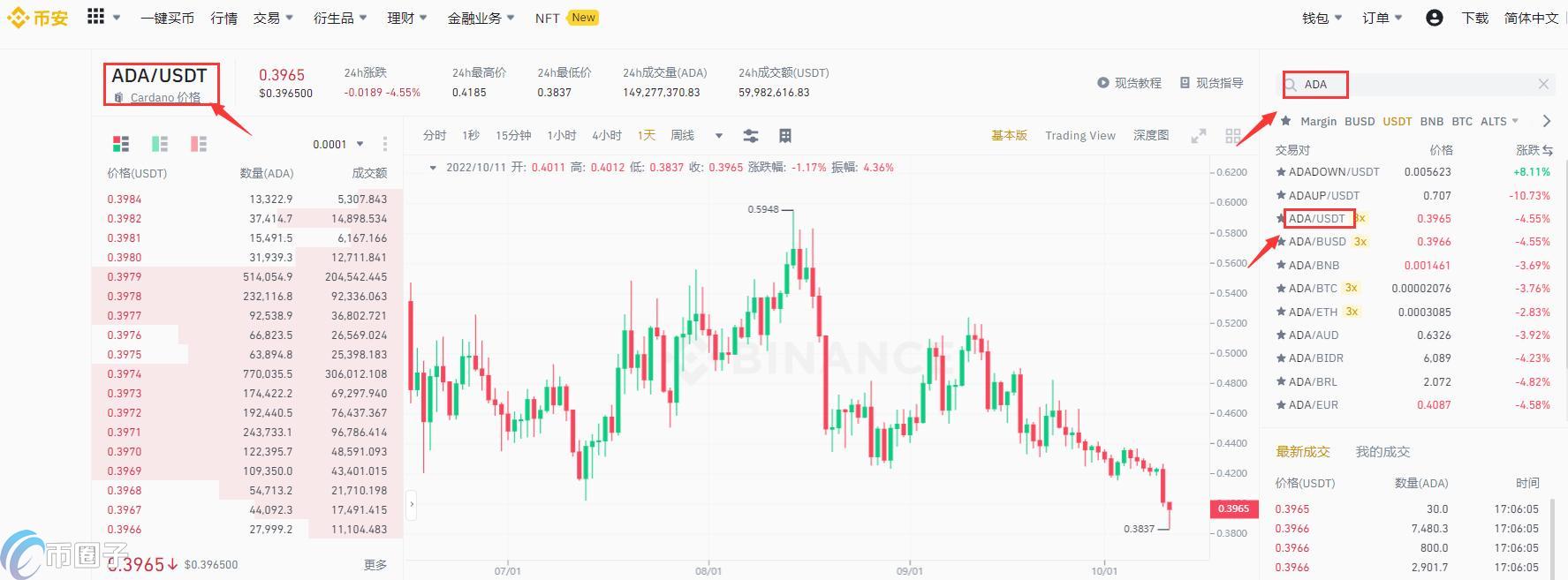Expand more chart time intervals arrow
Screen dimensions: 1568x580
click(x=719, y=136)
